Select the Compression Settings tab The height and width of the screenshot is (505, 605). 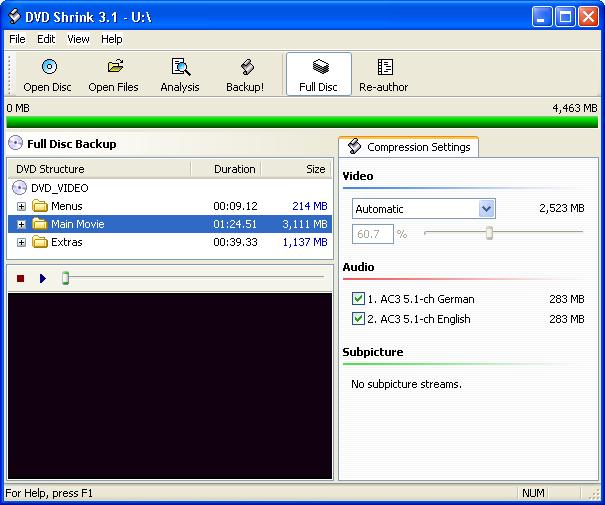click(409, 147)
